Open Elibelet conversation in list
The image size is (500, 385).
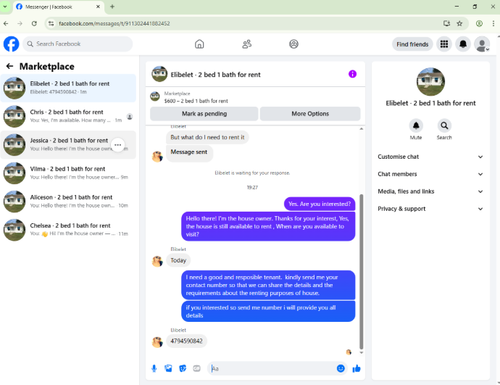68,88
